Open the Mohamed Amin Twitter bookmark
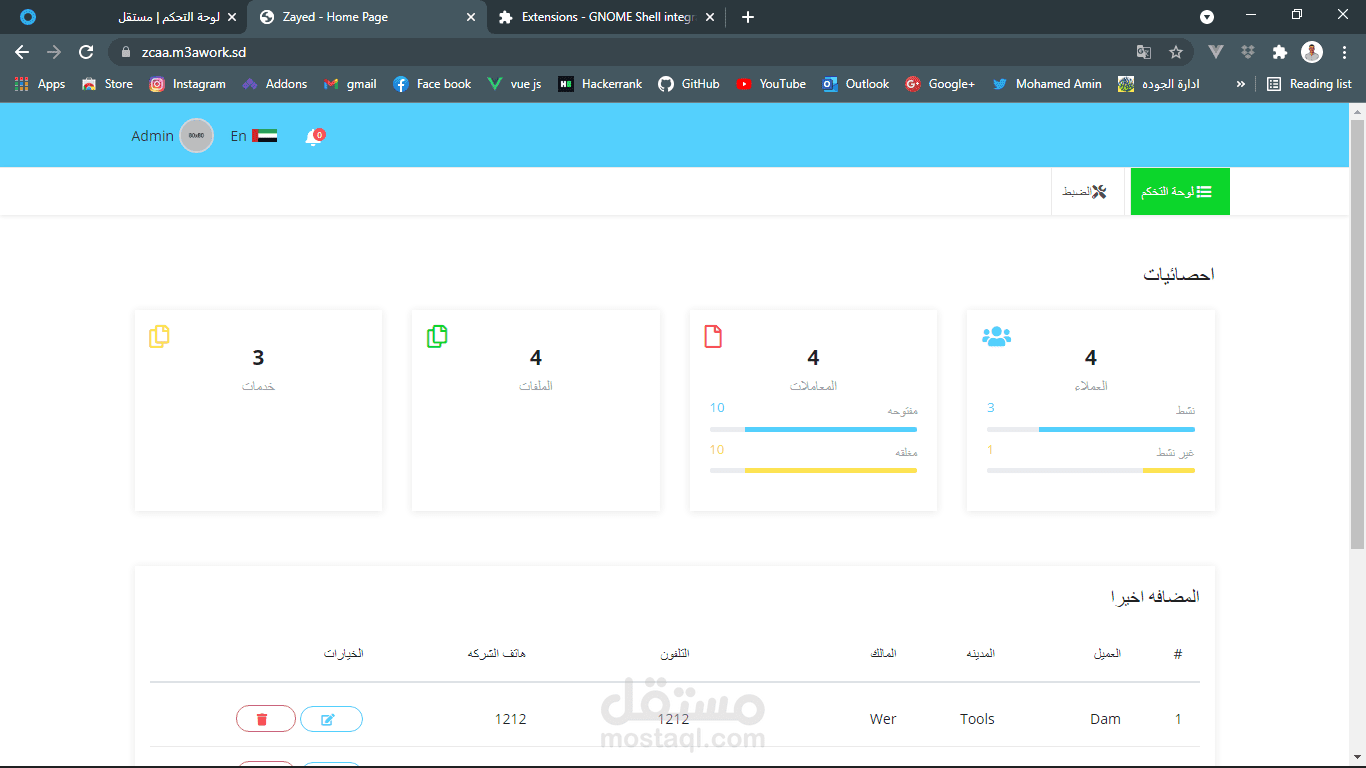This screenshot has width=1366, height=768. pyautogui.click(x=1047, y=84)
